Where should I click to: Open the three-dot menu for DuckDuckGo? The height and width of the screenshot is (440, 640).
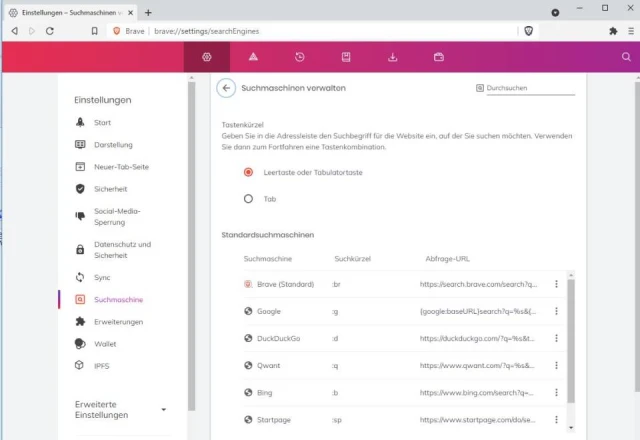556,338
